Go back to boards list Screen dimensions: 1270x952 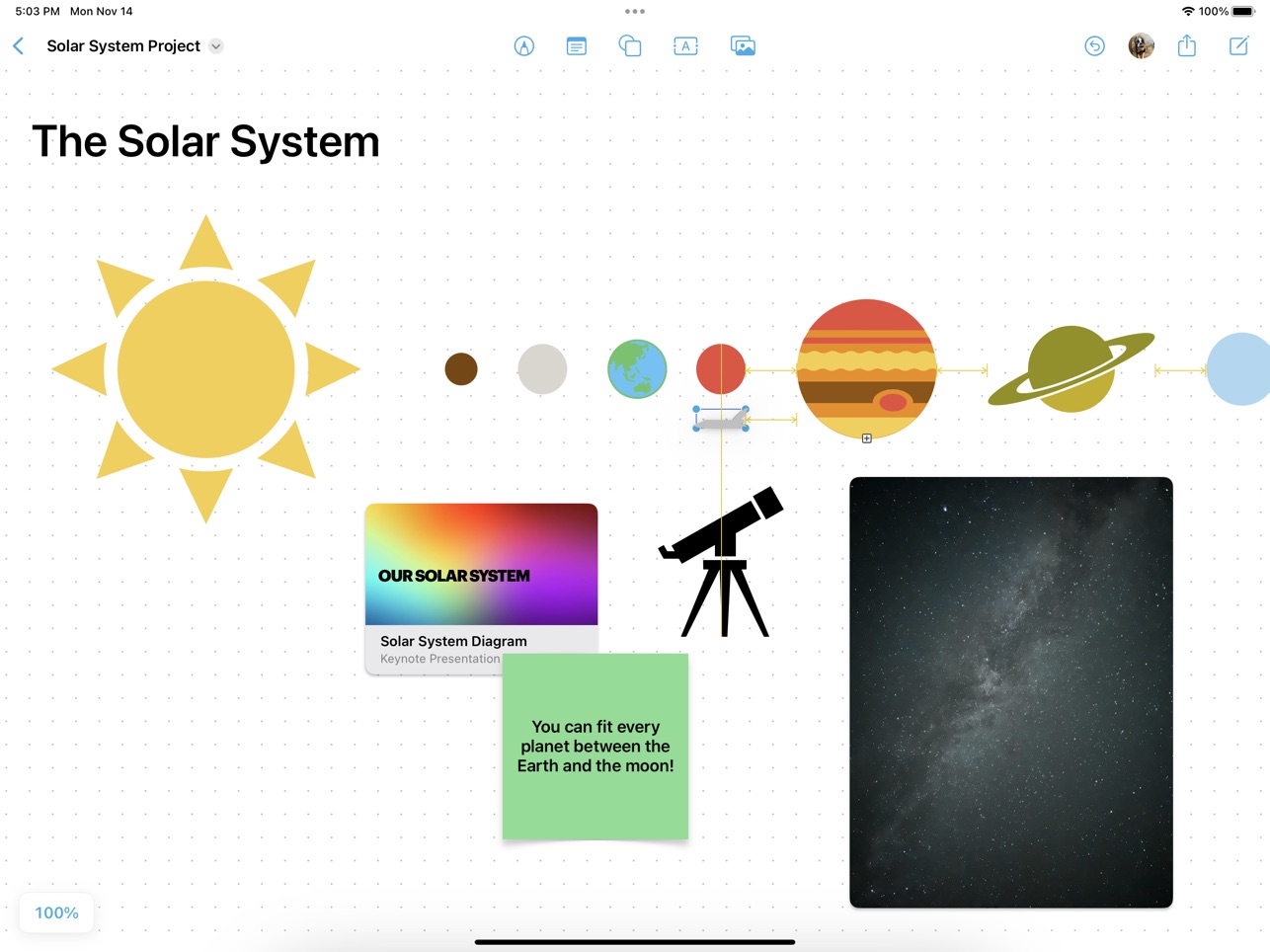(19, 46)
